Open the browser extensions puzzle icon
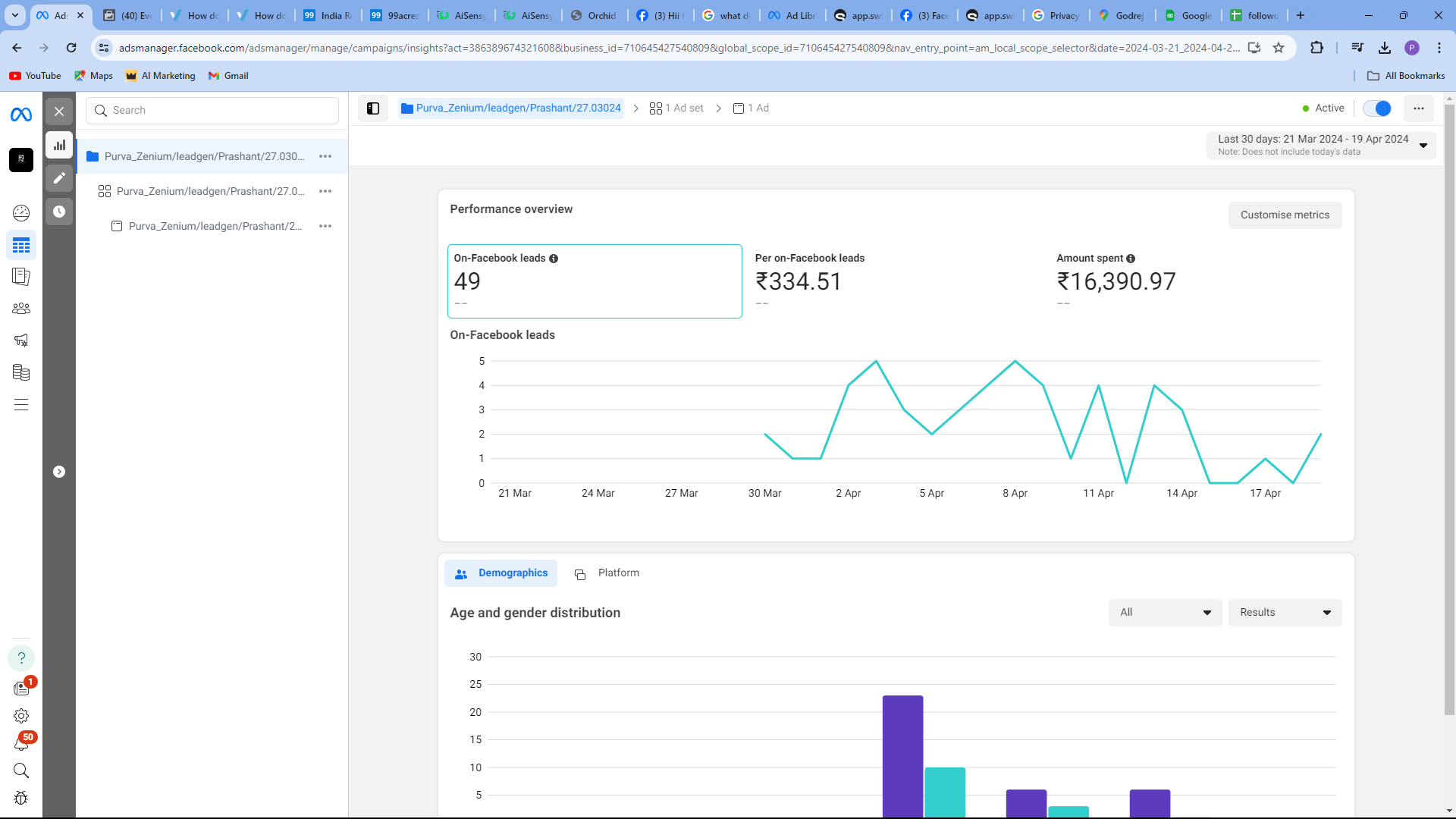1456x819 pixels. pyautogui.click(x=1316, y=48)
